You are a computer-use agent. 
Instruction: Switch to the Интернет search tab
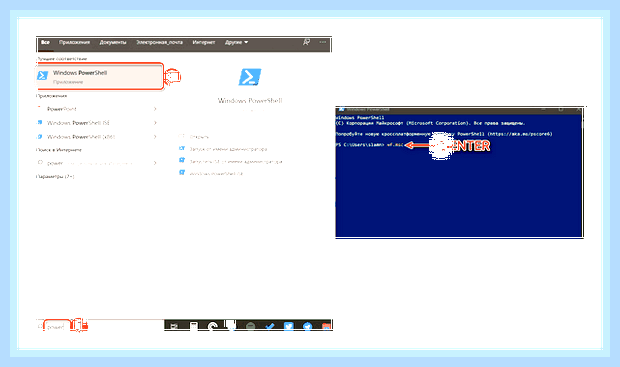point(204,42)
